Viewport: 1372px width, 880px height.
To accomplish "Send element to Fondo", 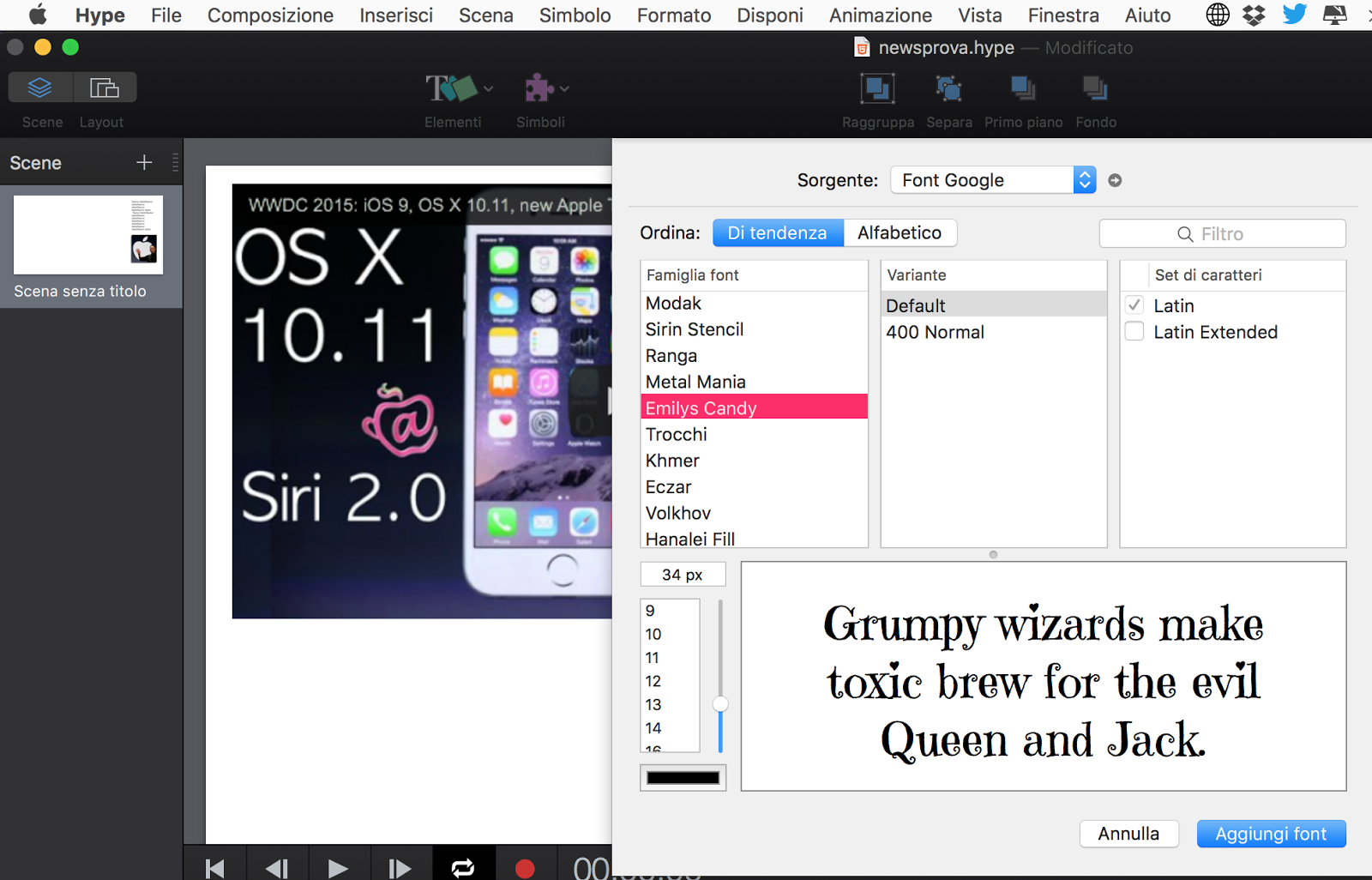I will [1095, 88].
